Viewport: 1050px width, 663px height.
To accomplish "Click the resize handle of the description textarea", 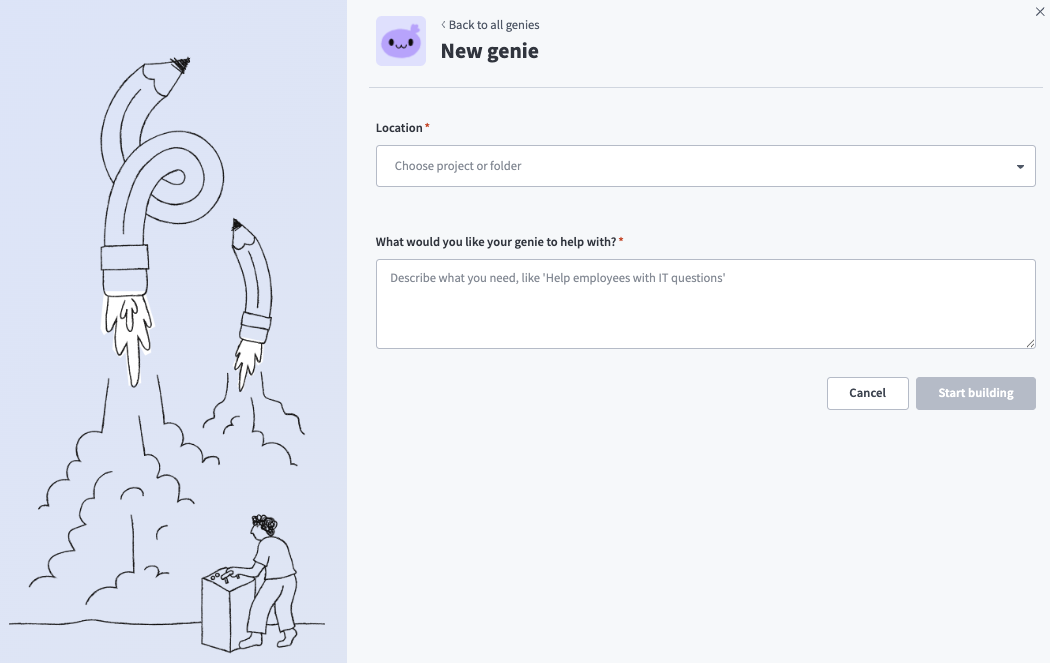I will tap(1030, 343).
